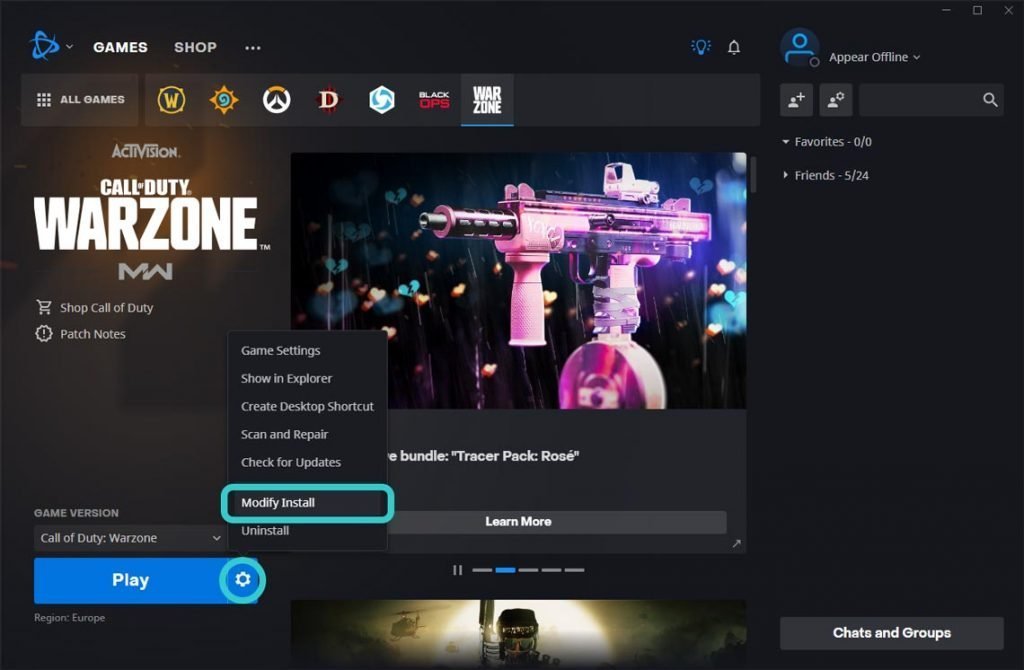Screen dimensions: 1024x670
Task: Click the friend settings icon
Action: click(x=836, y=100)
